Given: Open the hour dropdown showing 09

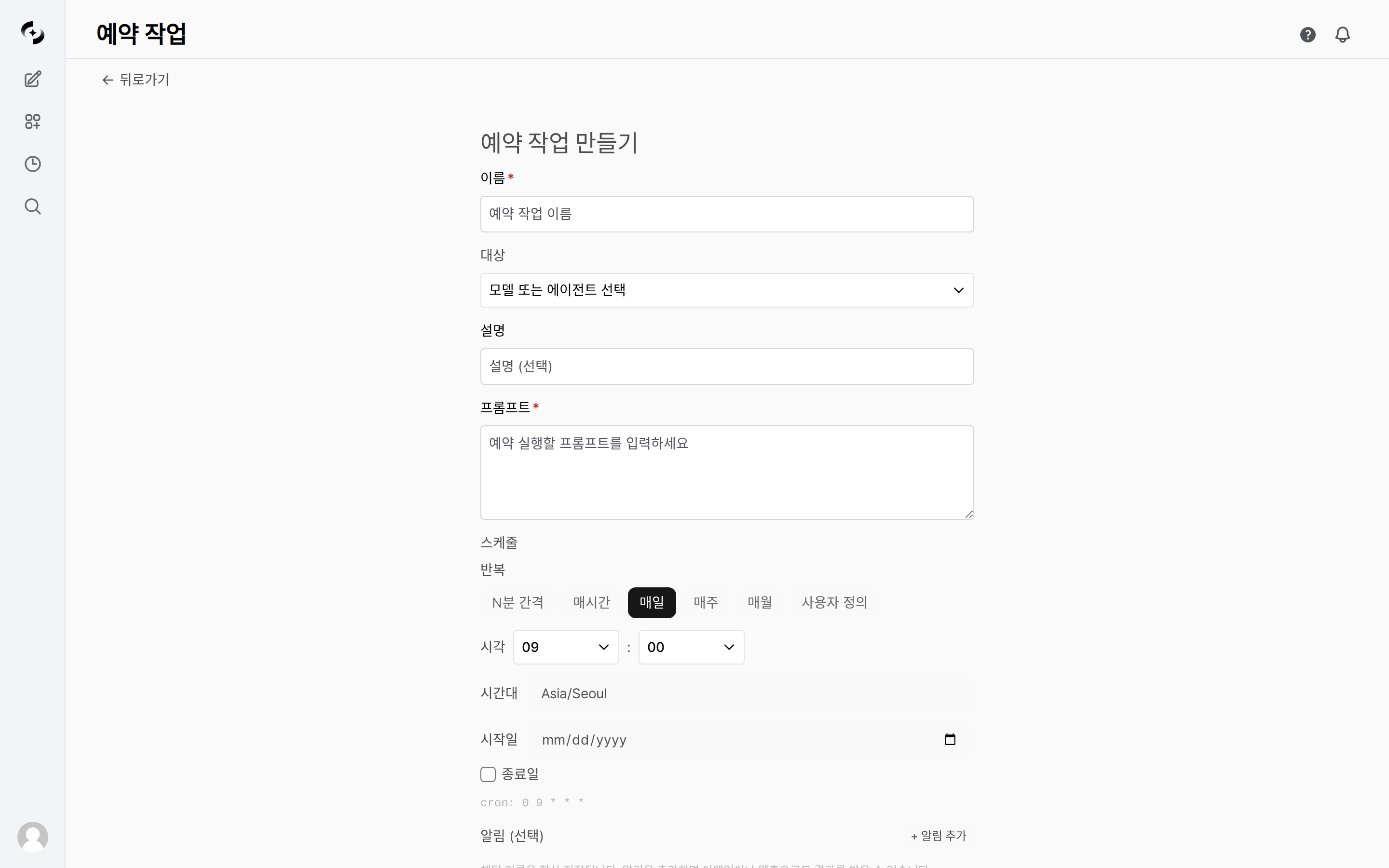Looking at the screenshot, I should point(566,648).
